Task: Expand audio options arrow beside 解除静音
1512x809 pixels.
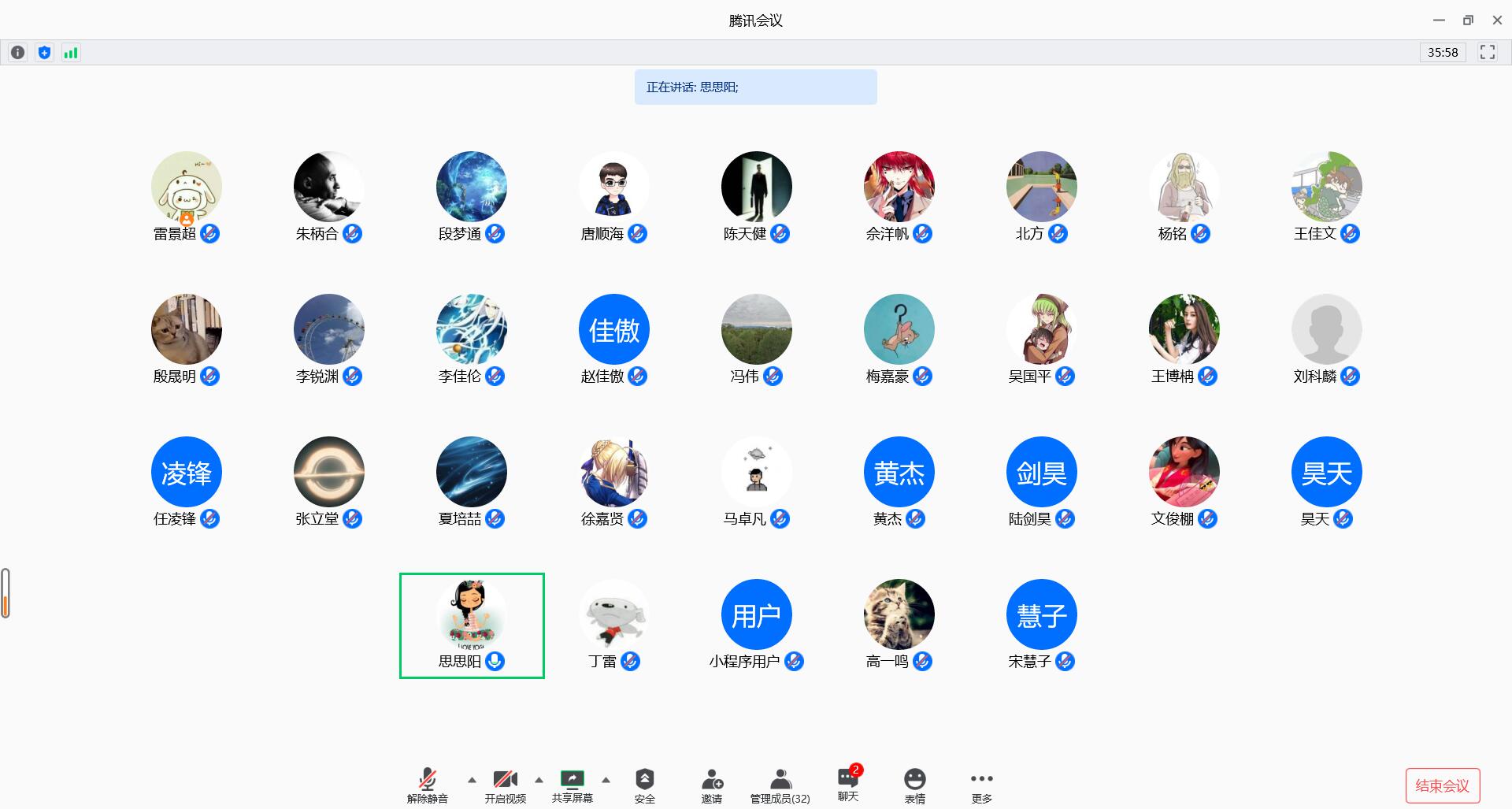Action: (x=472, y=780)
